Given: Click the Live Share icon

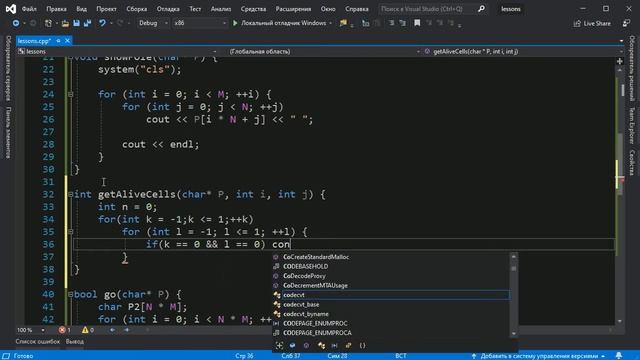Looking at the screenshot, I should [x=577, y=24].
